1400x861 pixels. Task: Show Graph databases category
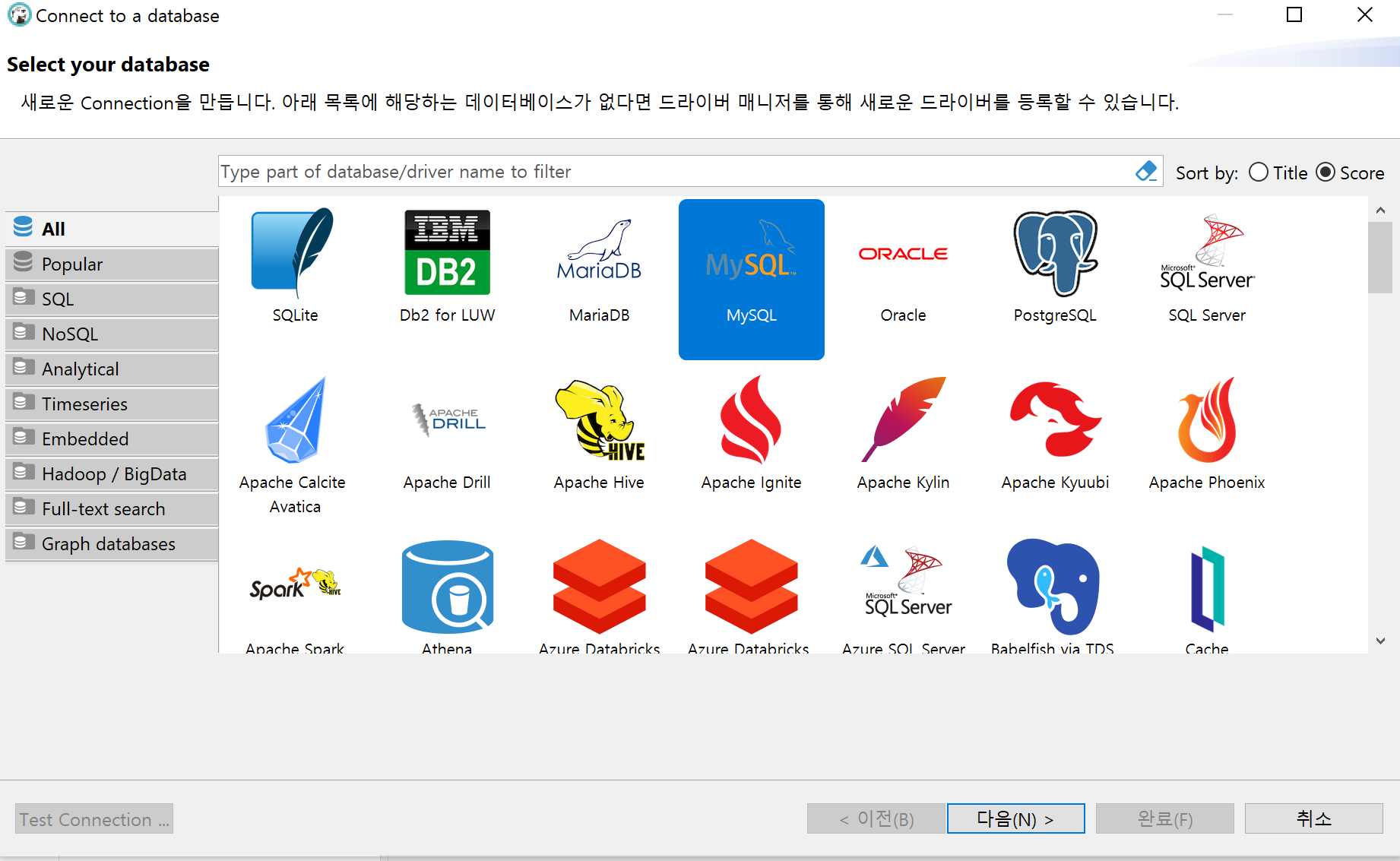click(112, 543)
